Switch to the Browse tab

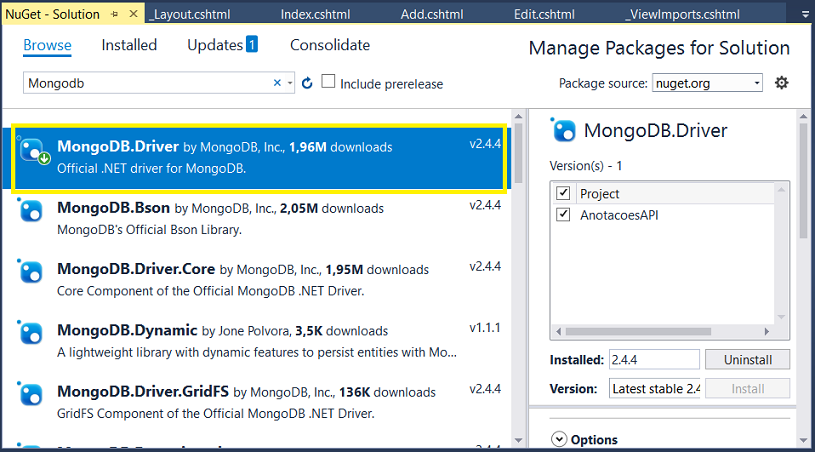(47, 45)
